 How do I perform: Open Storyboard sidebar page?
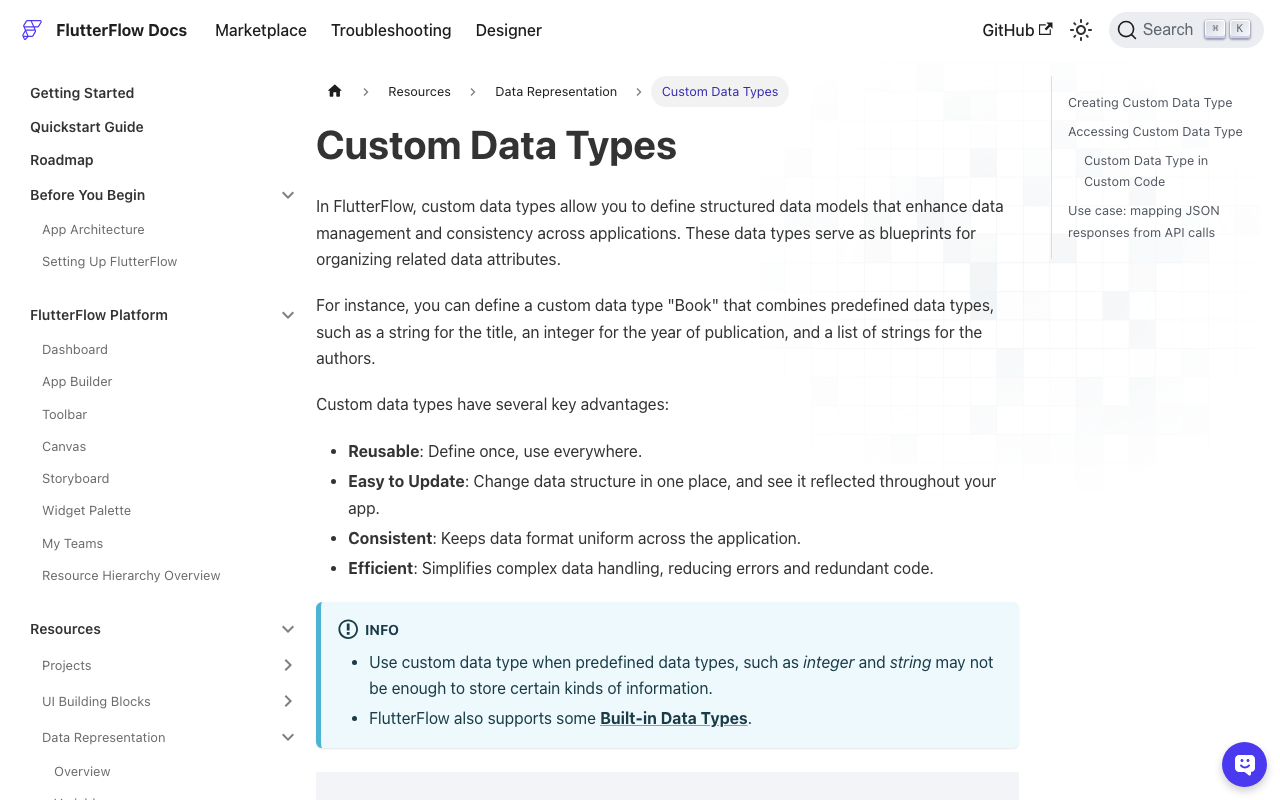pyautogui.click(x=75, y=478)
